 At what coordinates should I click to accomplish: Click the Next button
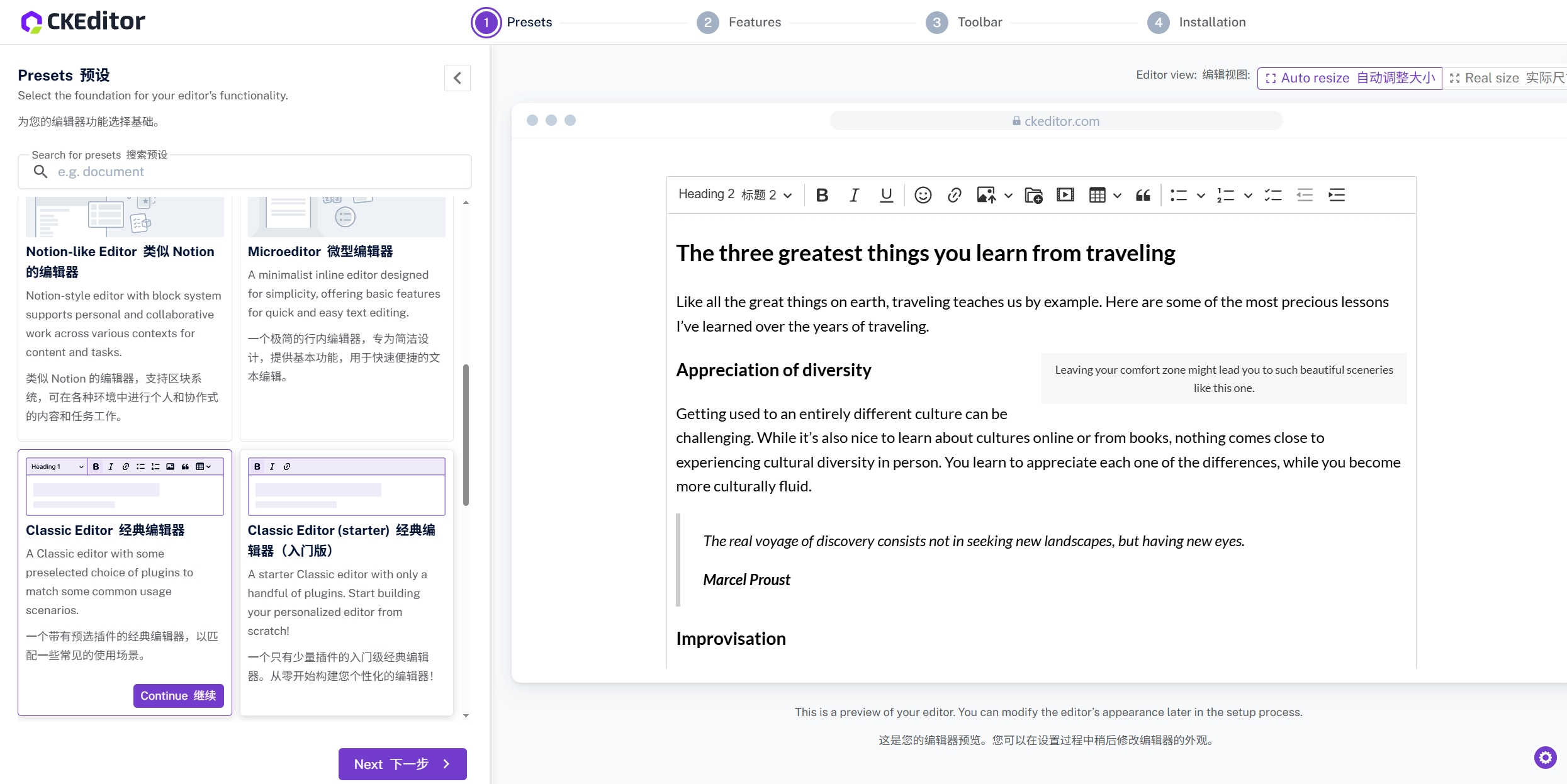(x=402, y=764)
